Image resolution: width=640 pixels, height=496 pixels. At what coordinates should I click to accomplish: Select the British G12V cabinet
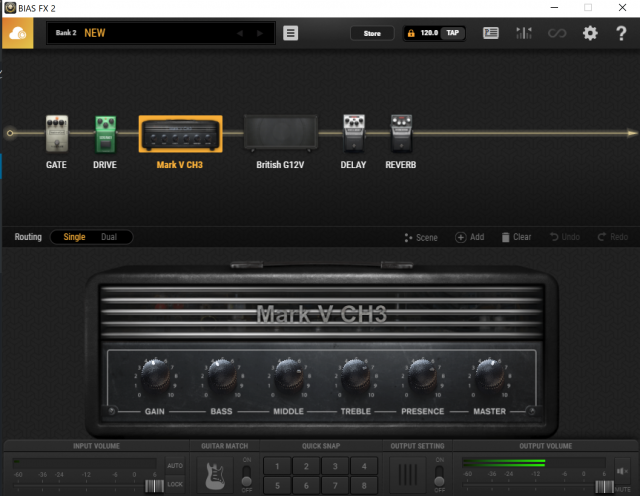point(280,133)
